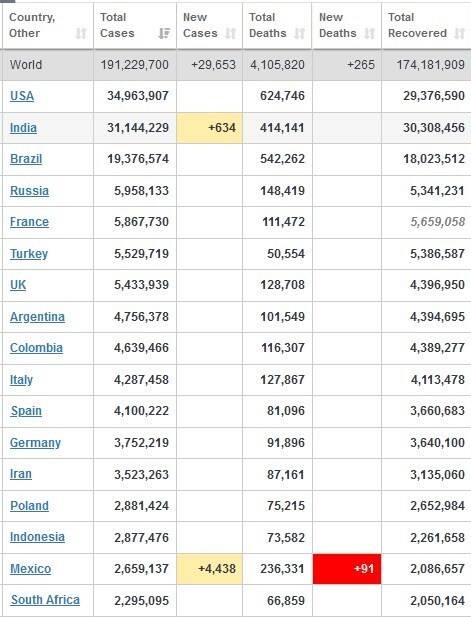Viewport: 471px width, 617px height.
Task: Sort by Country, Other column icon
Action: [81, 33]
